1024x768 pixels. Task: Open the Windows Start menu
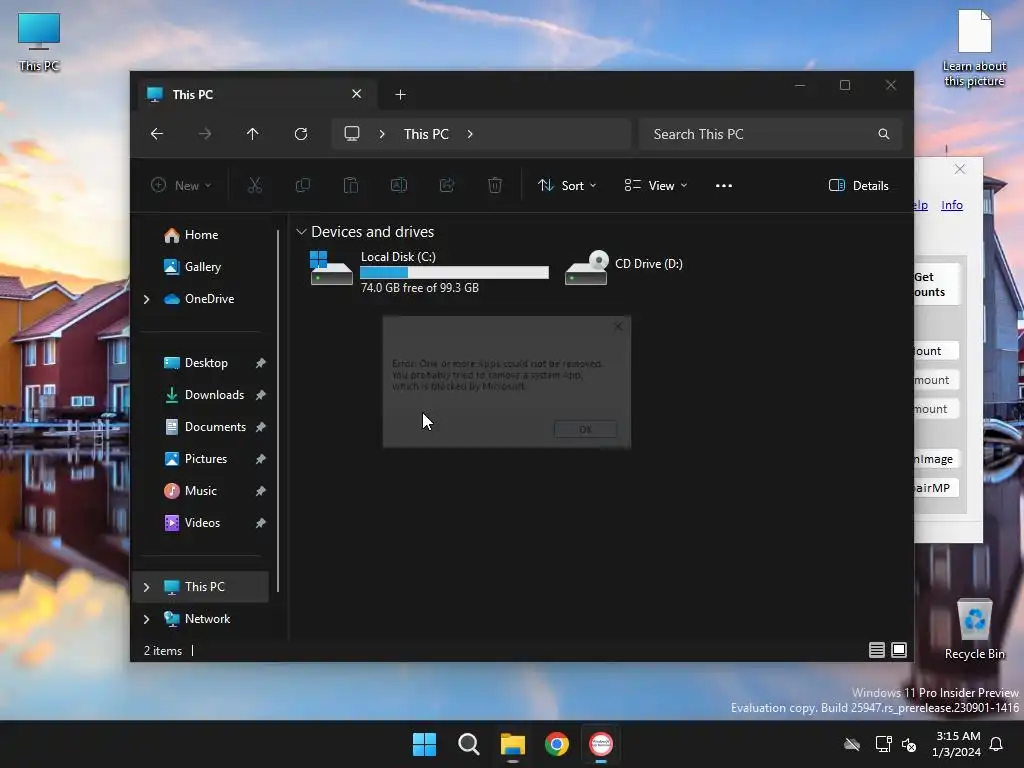(x=424, y=744)
